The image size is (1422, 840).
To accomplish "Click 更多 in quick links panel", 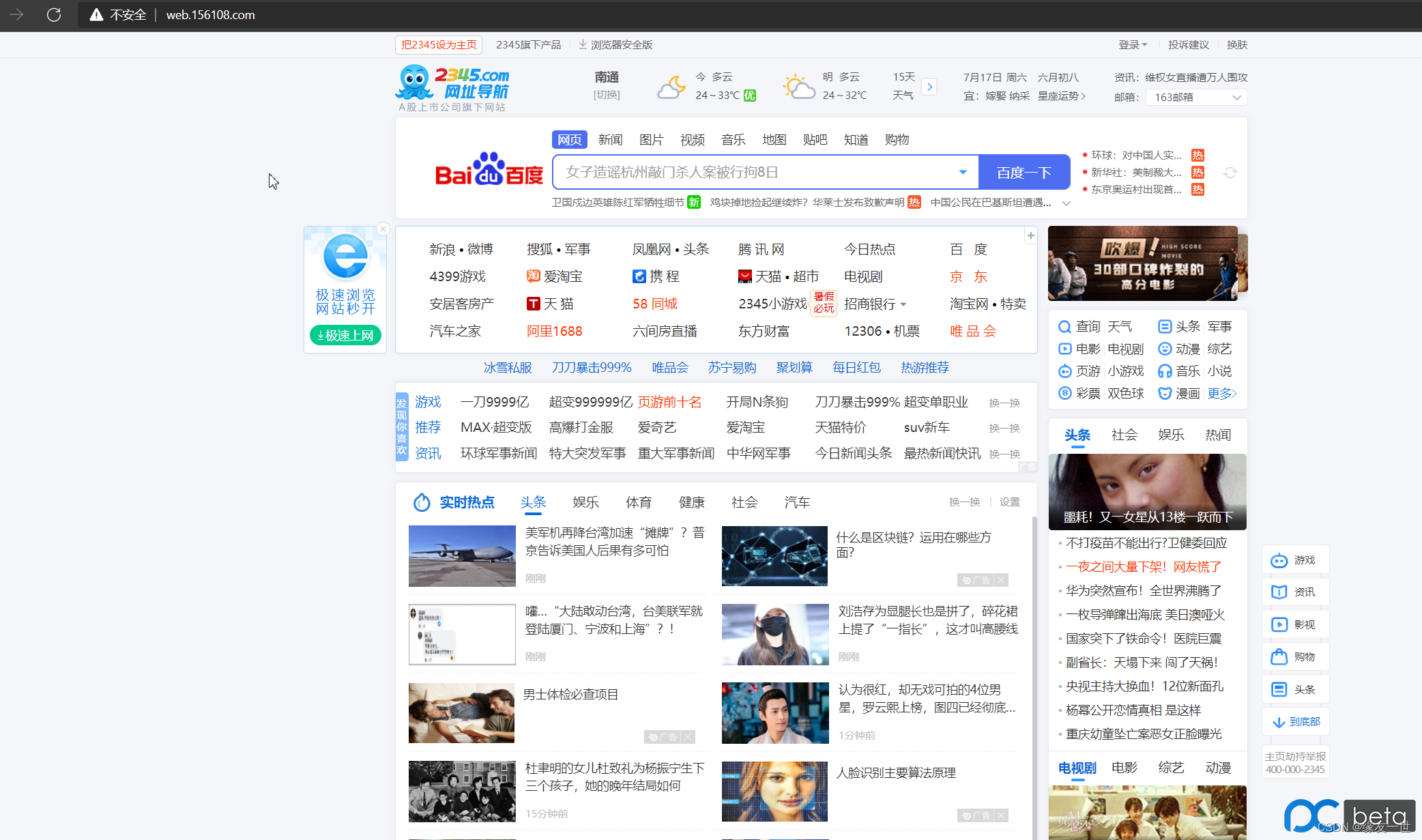I will click(1222, 394).
